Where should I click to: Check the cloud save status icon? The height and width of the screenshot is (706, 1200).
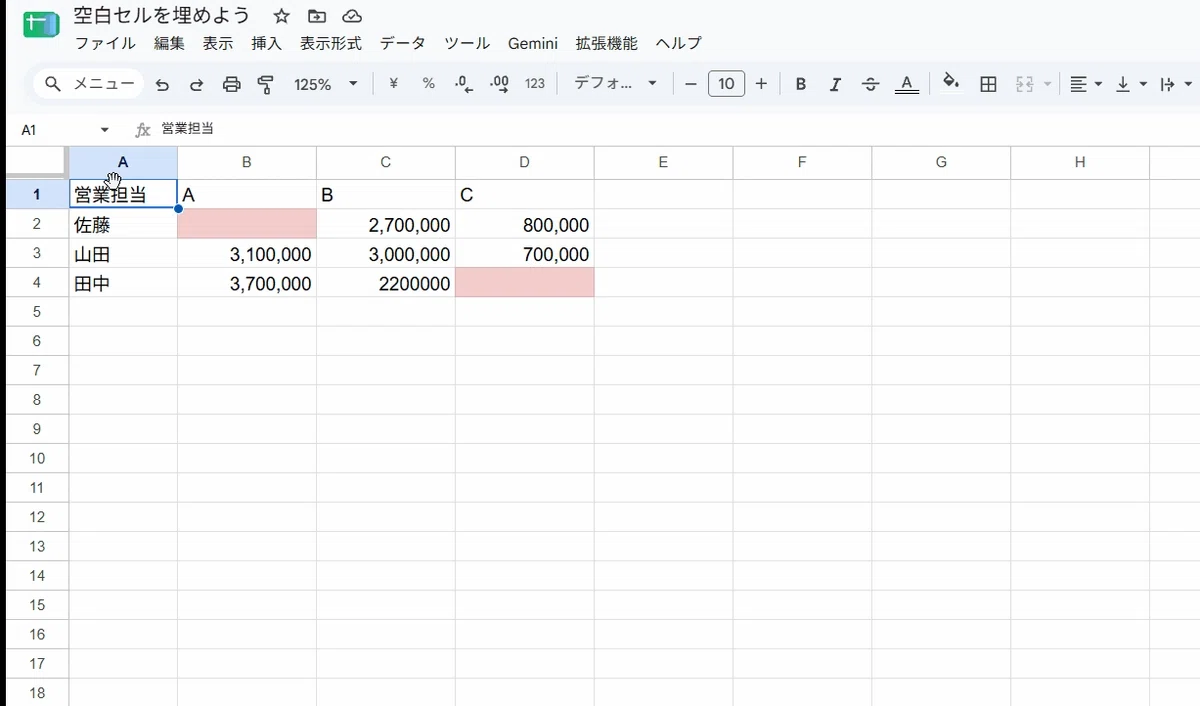click(352, 16)
